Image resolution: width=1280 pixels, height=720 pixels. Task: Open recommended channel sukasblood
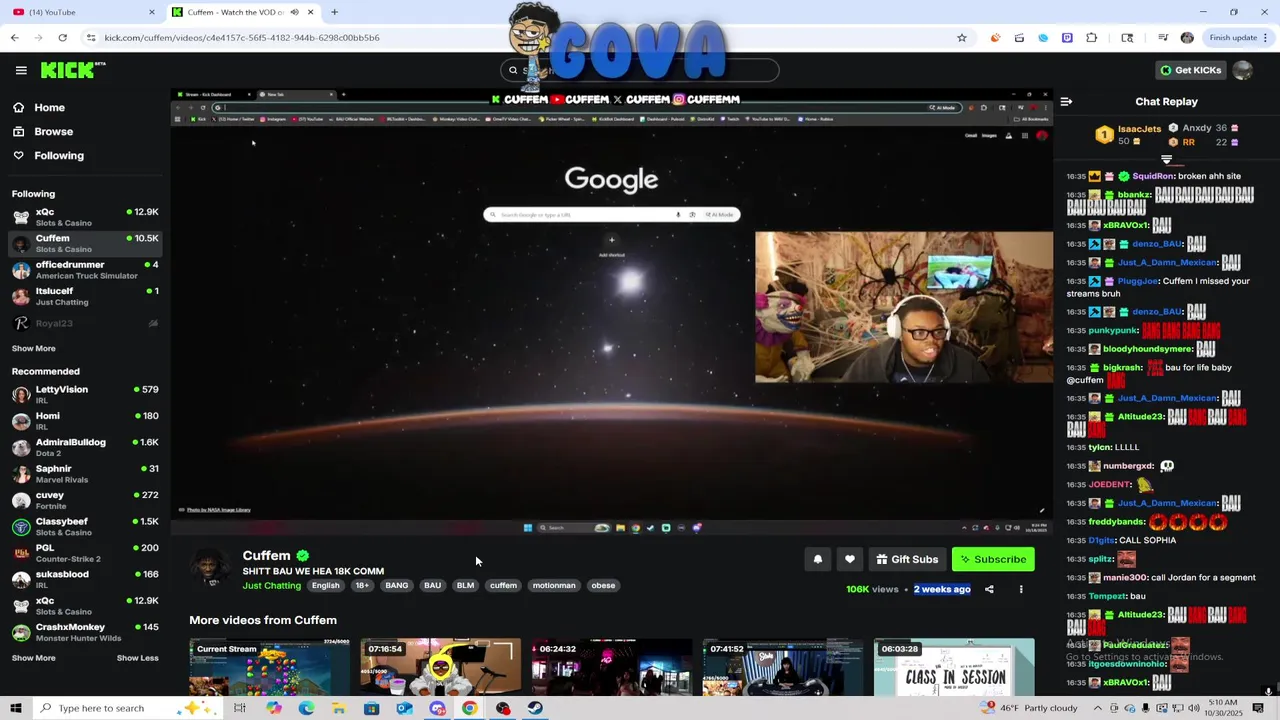85,579
